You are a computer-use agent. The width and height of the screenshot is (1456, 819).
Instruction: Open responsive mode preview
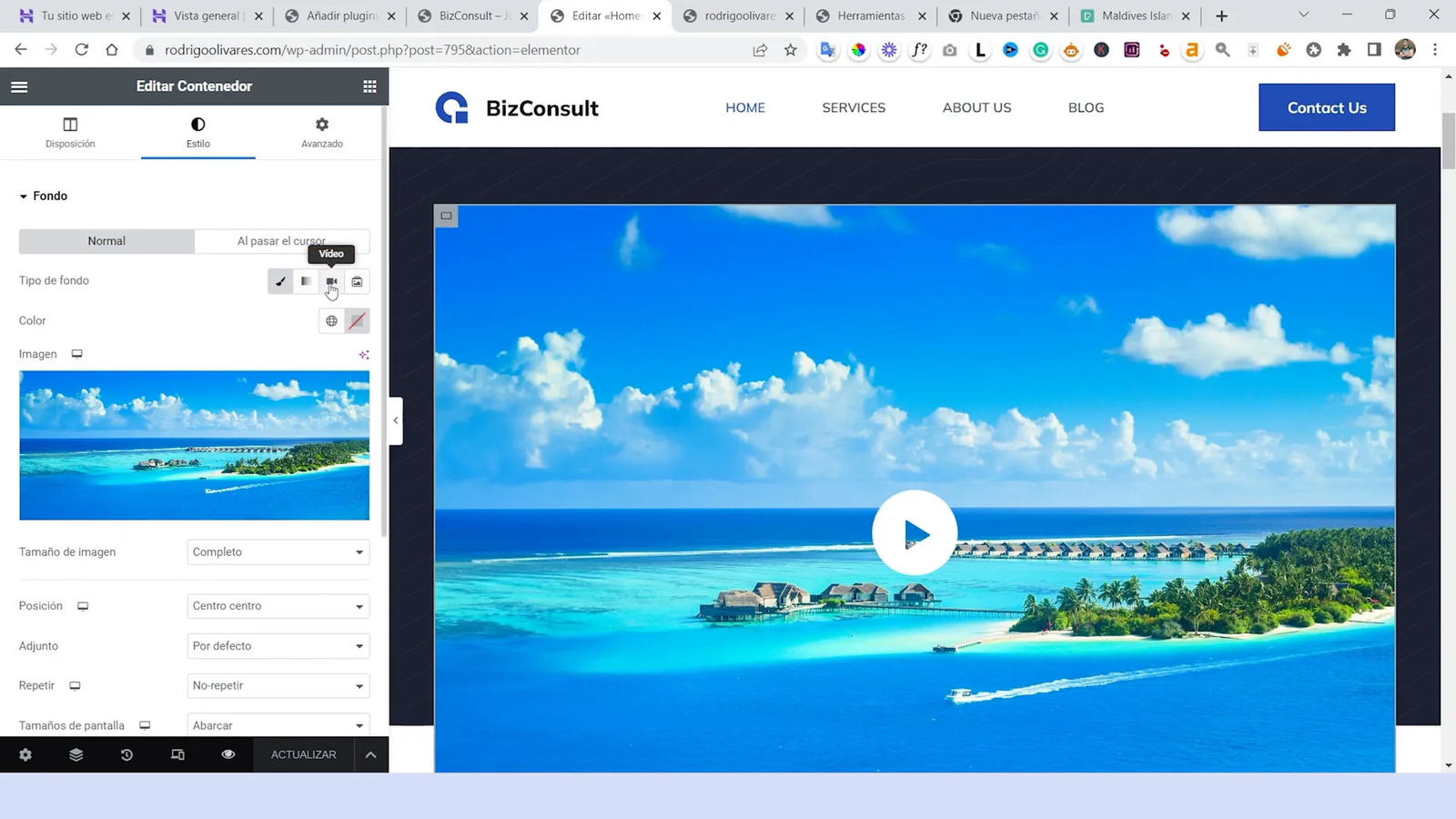click(177, 754)
